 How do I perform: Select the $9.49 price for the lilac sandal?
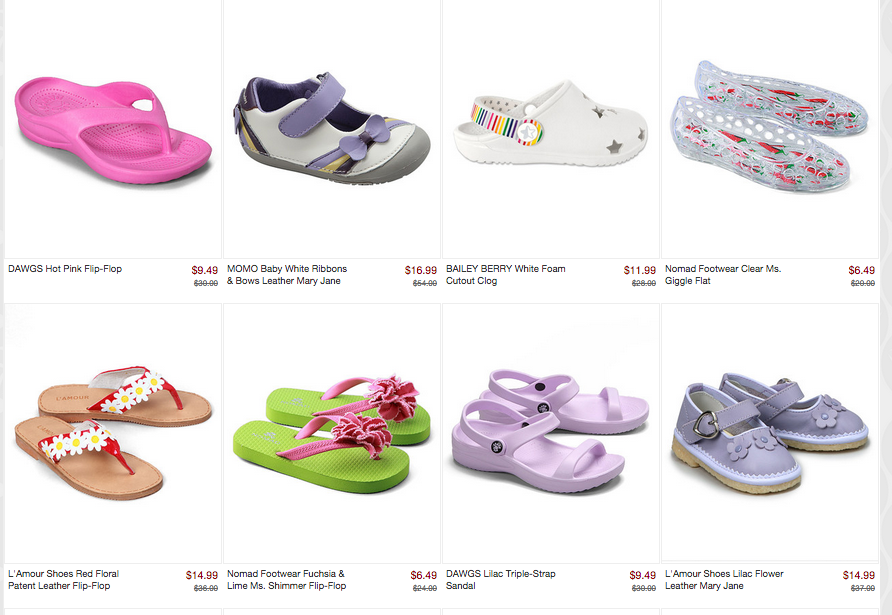click(643, 575)
